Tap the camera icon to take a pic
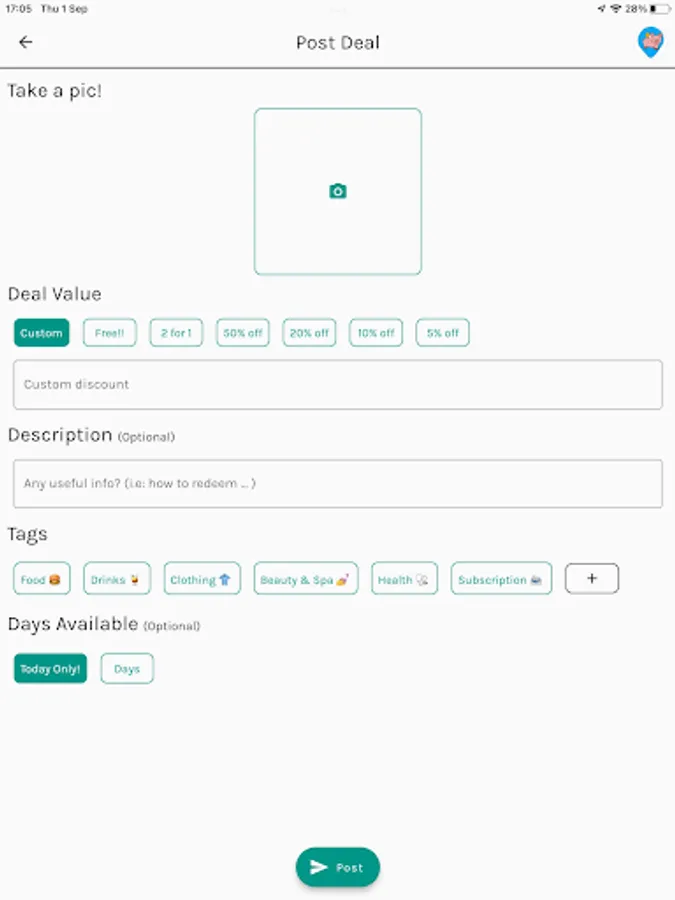 [338, 191]
